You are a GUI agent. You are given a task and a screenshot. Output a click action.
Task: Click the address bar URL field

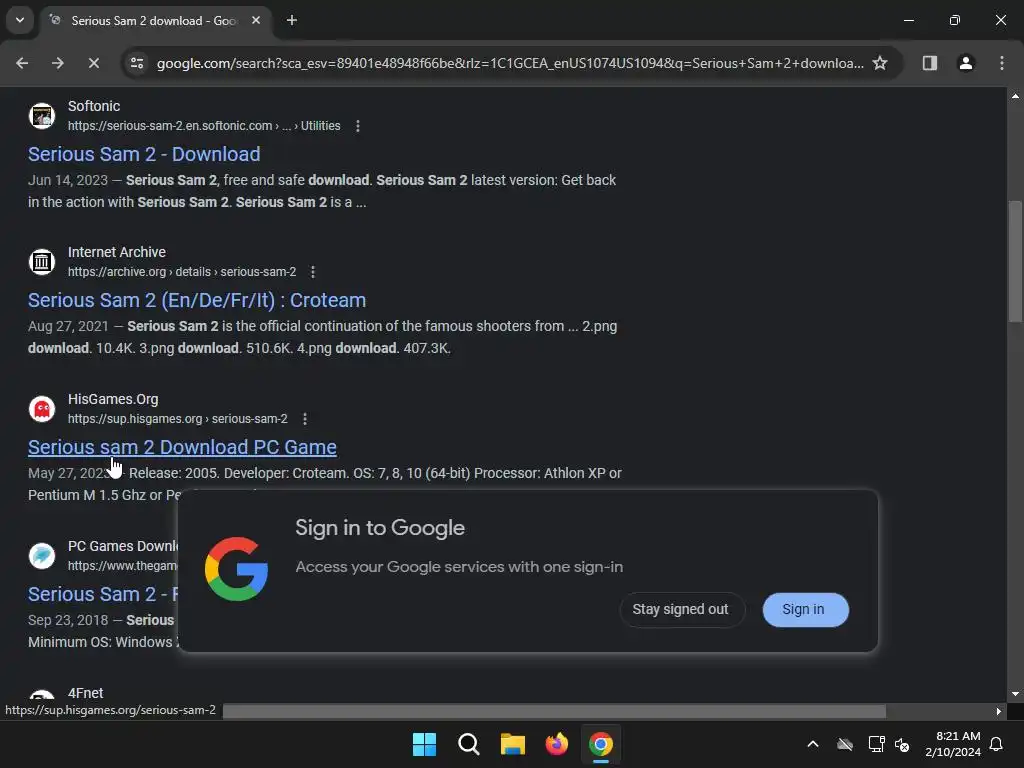click(509, 63)
